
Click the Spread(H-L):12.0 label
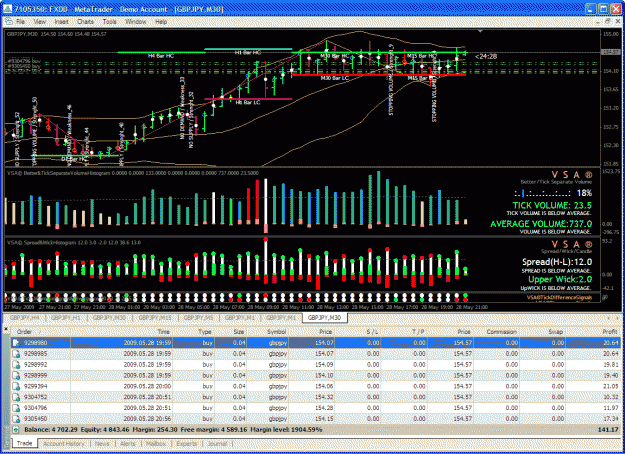[x=557, y=262]
